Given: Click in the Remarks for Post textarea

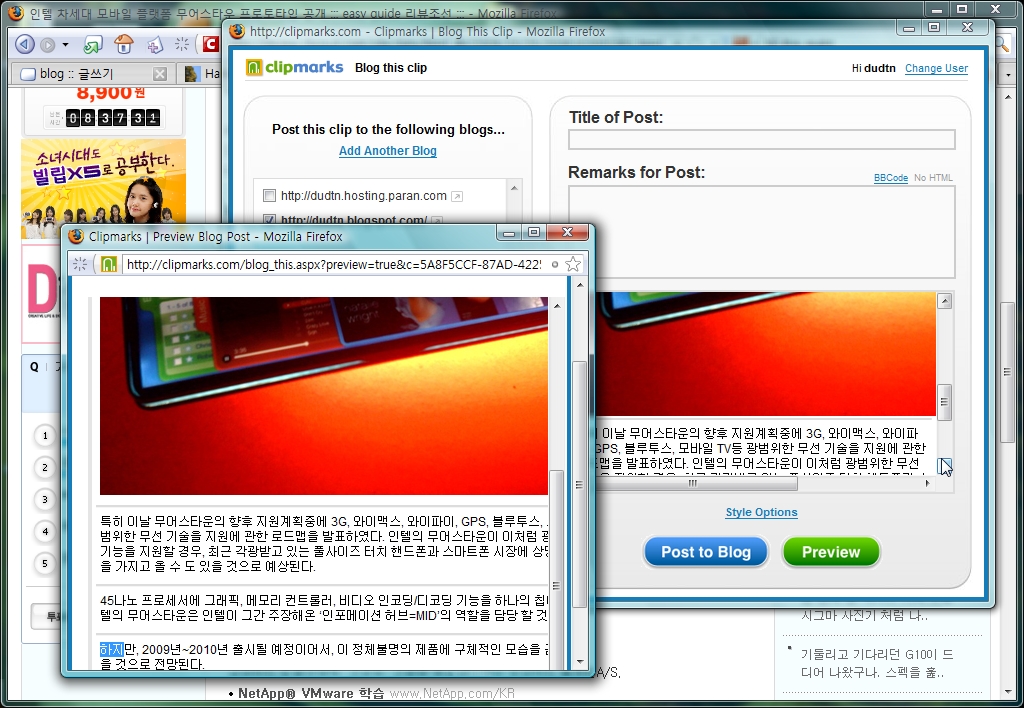Looking at the screenshot, I should point(761,232).
